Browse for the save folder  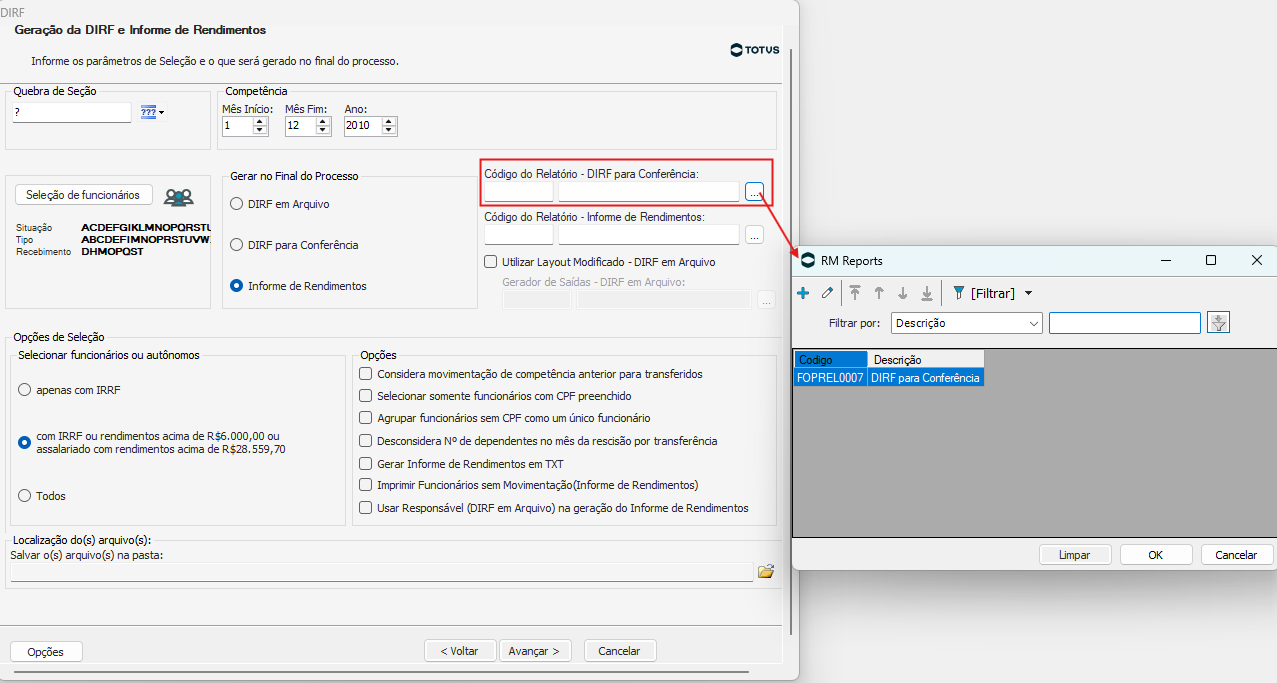[766, 571]
